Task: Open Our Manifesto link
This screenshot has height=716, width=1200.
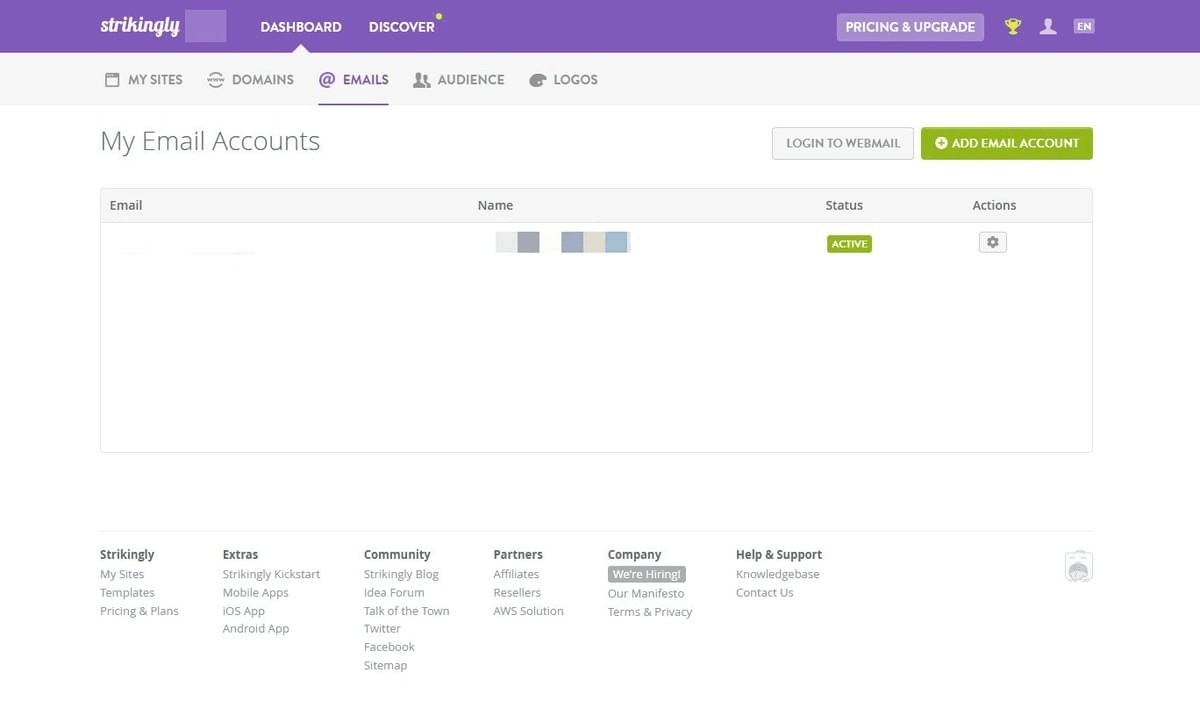Action: pos(646,593)
